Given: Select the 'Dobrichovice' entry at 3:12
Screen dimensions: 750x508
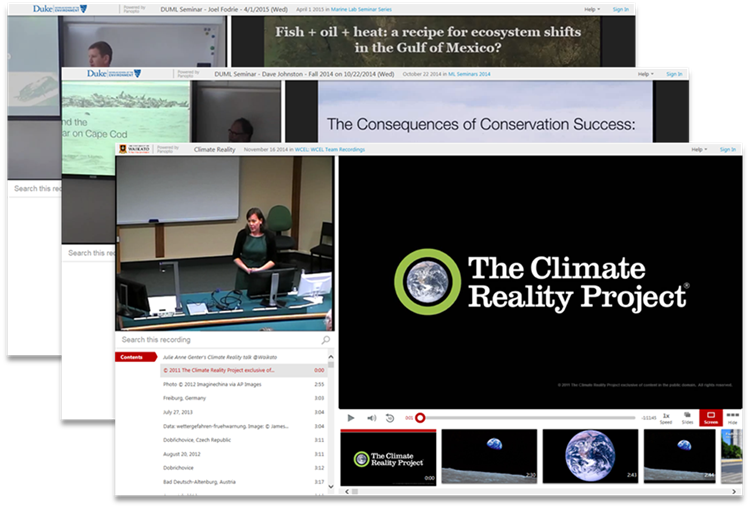Looking at the screenshot, I should click(x=243, y=468).
